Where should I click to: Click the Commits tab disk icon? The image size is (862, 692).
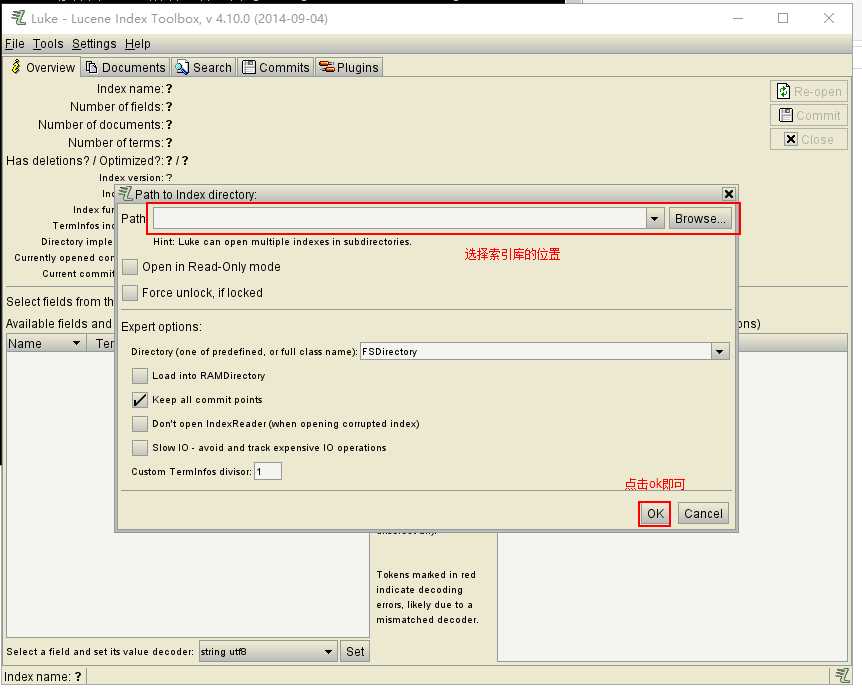[x=249, y=67]
